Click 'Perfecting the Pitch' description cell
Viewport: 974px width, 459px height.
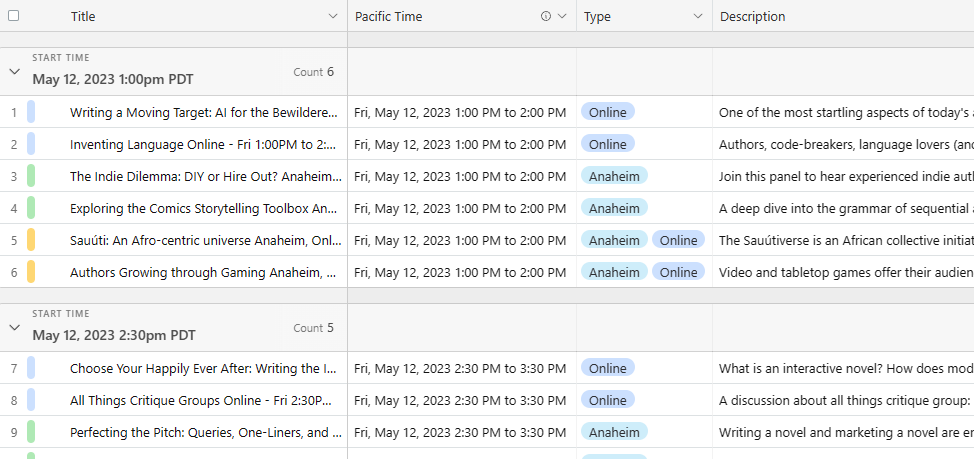tap(844, 432)
